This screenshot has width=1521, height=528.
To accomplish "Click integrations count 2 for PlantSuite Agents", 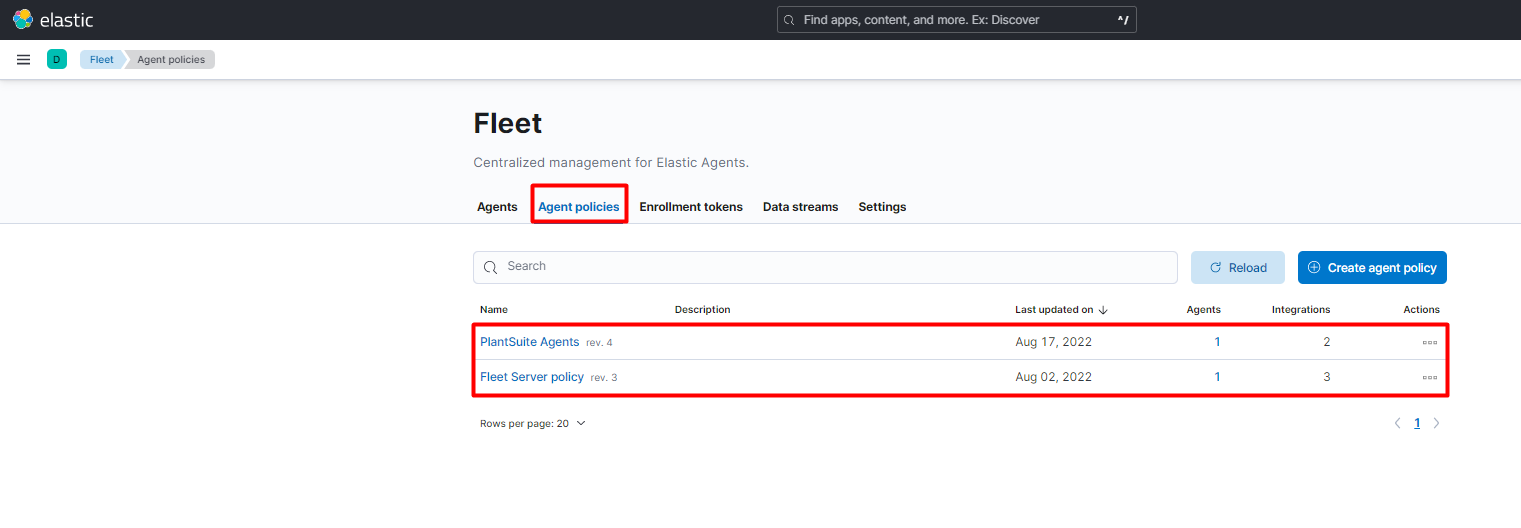I will click(x=1326, y=342).
